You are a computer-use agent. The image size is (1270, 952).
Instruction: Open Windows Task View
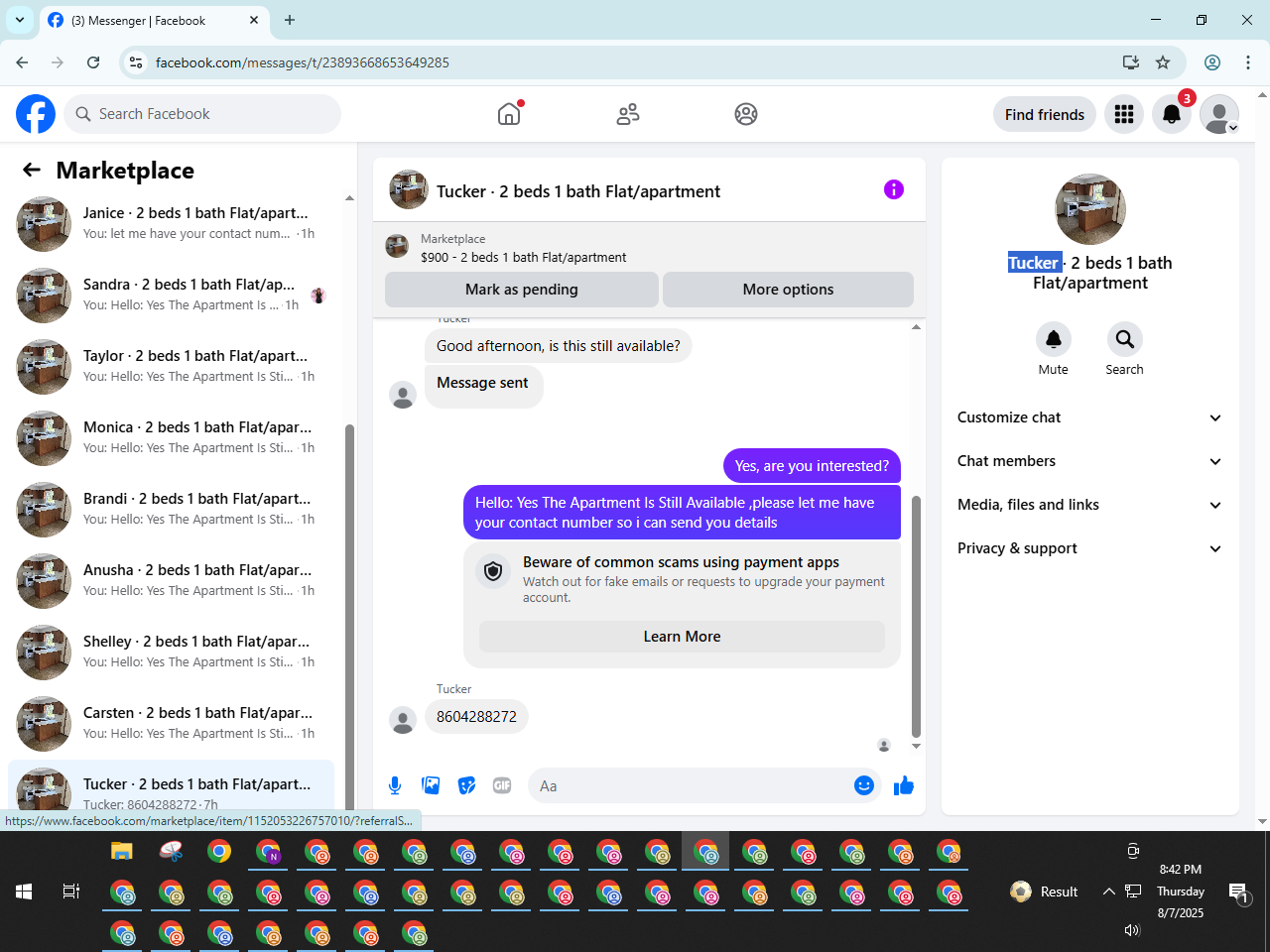coord(71,892)
